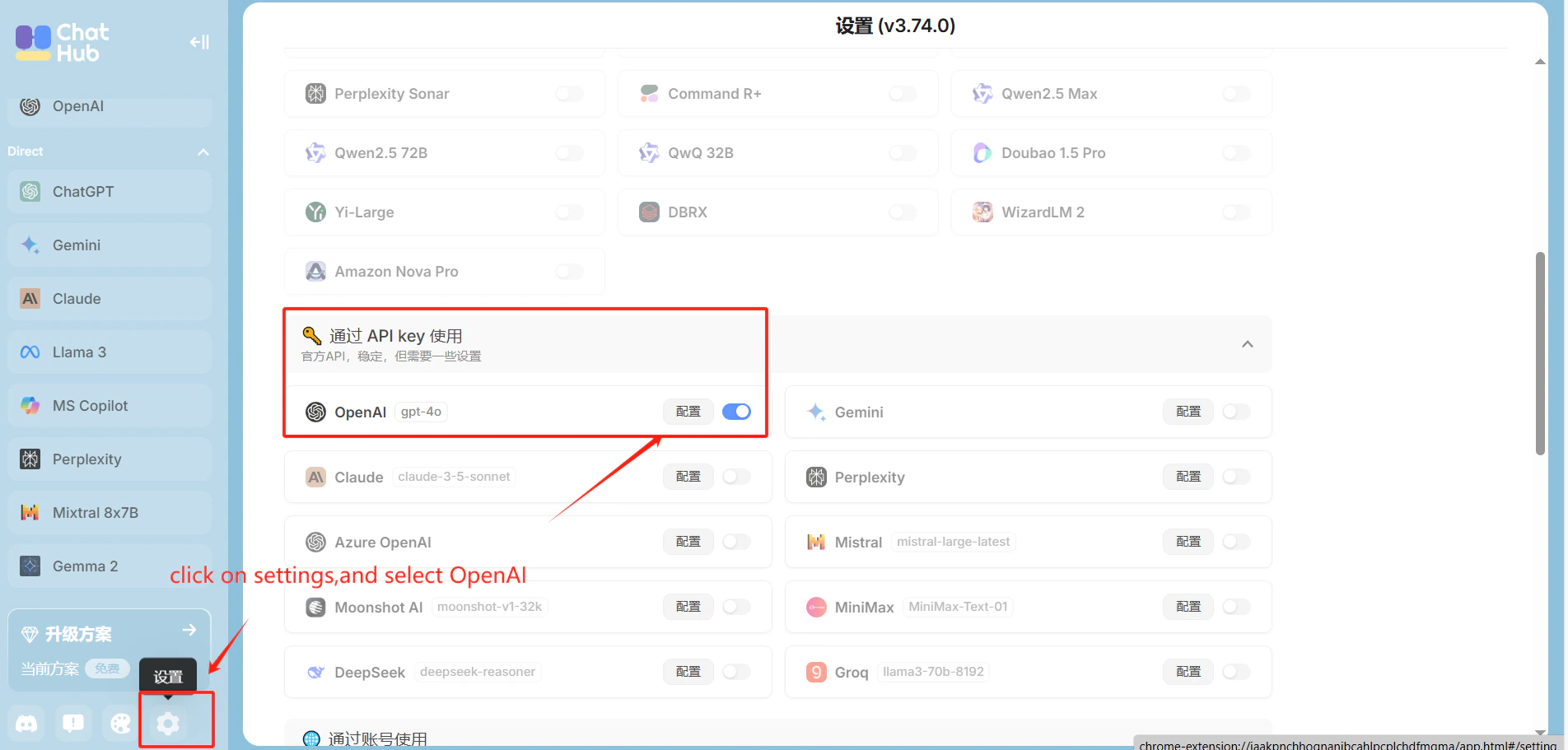Enable the DeepSeek reasoner toggle
Image resolution: width=1568 pixels, height=750 pixels.
[736, 671]
